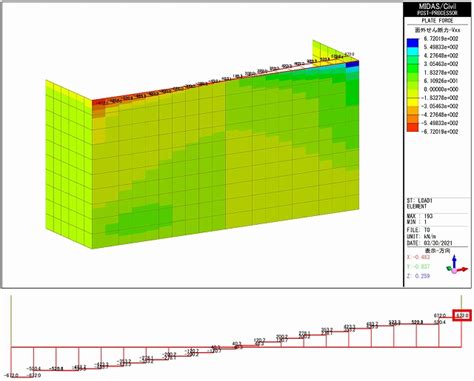Viewport: 474px width, 381px height.
Task: Click the blue Z: 0.259 value
Action: pyautogui.click(x=418, y=276)
